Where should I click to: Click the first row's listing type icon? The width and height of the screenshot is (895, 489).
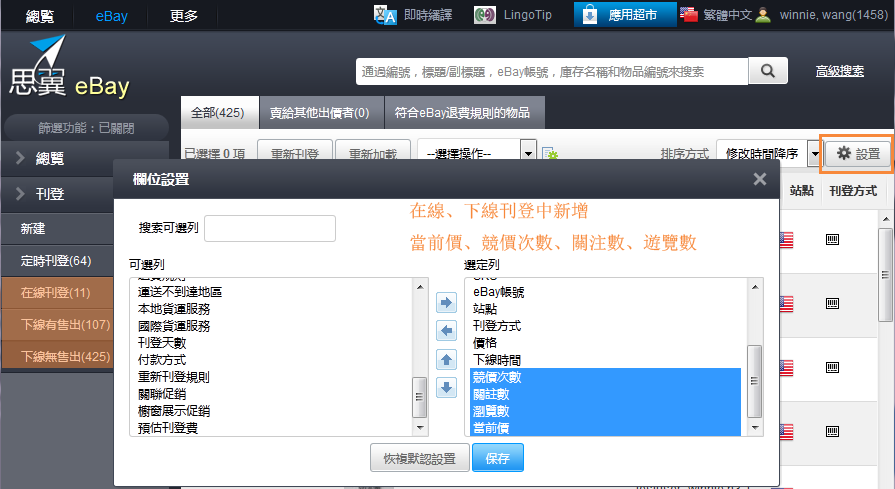[832, 240]
